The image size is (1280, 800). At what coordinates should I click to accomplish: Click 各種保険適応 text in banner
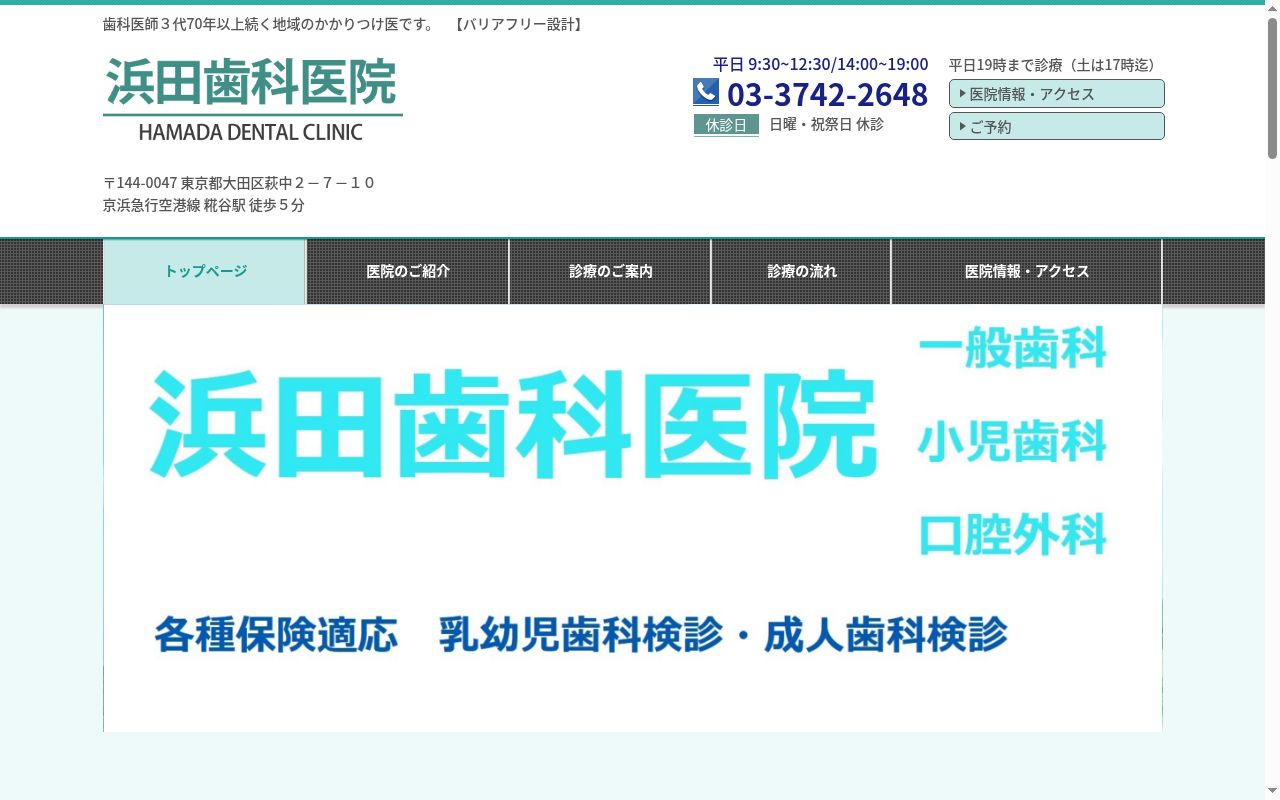click(x=276, y=635)
